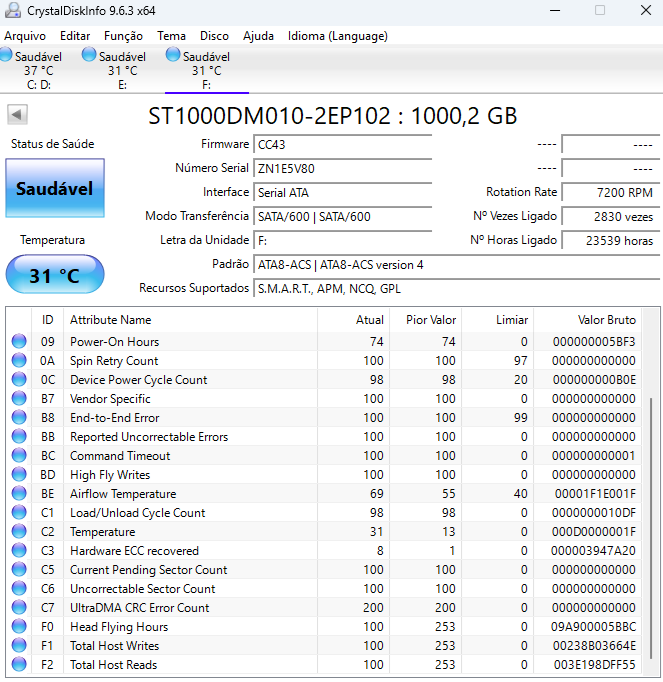Click status orb for UltraDMA CRC Error Count

[x=19, y=608]
